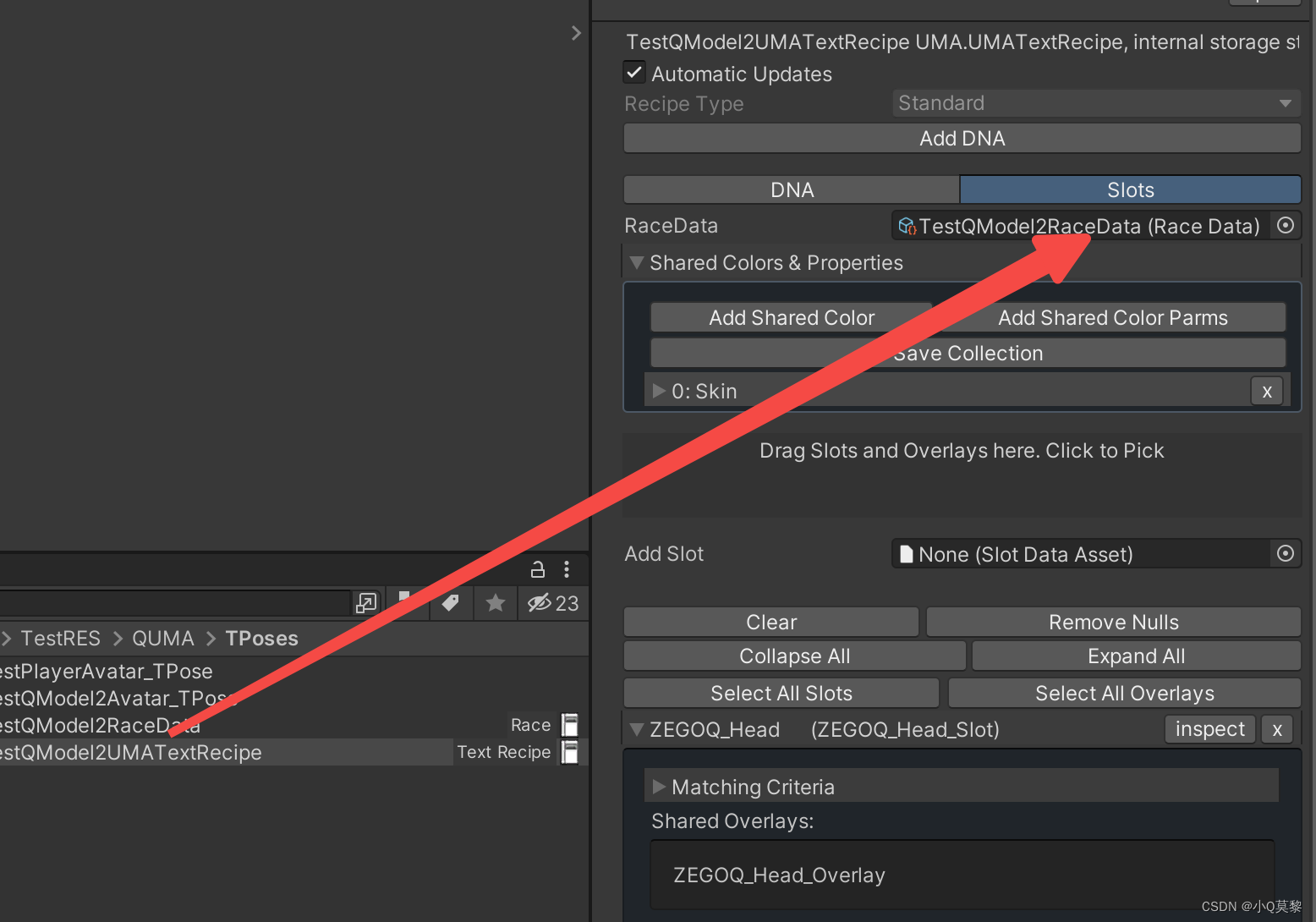This screenshot has height=922, width=1316.
Task: Click the tag label icon in the toolbar
Action: [451, 603]
